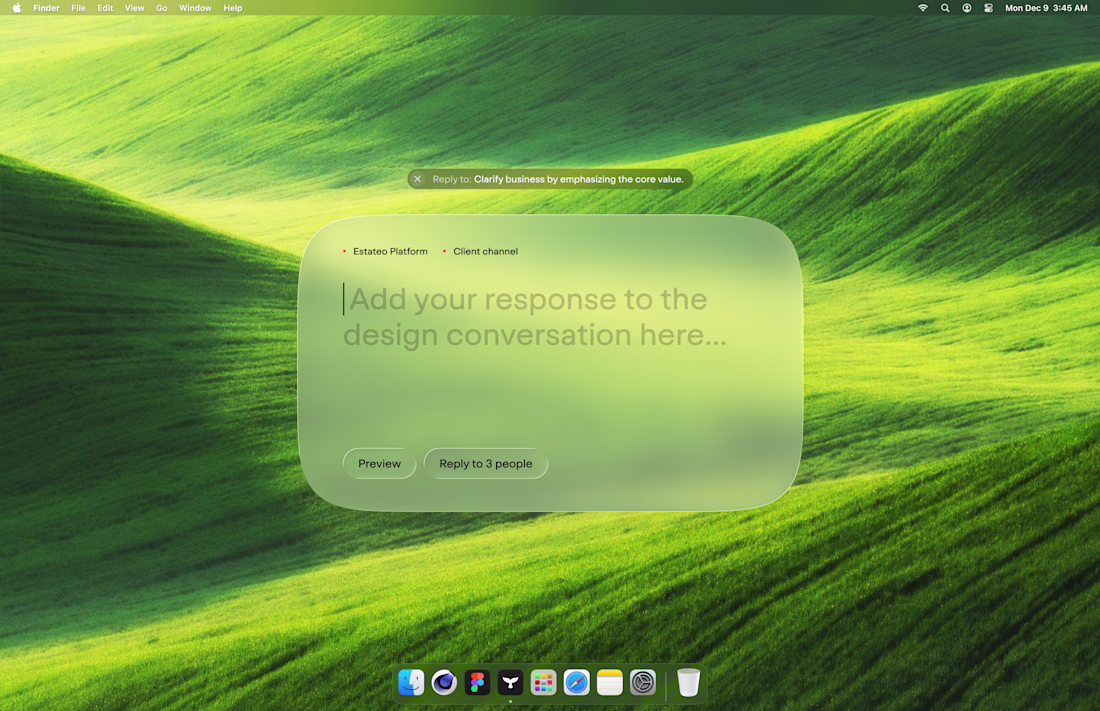The height and width of the screenshot is (711, 1100).
Task: Select the Estateo Platform tag
Action: click(x=385, y=251)
